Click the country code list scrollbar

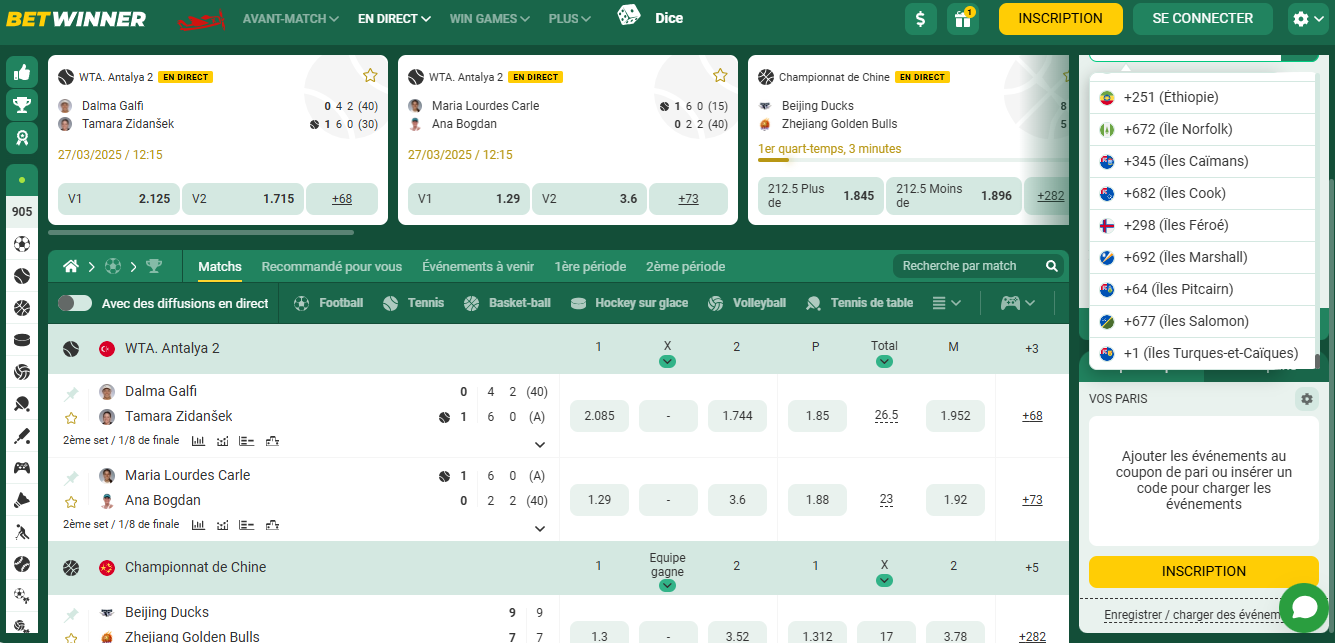point(1317,362)
